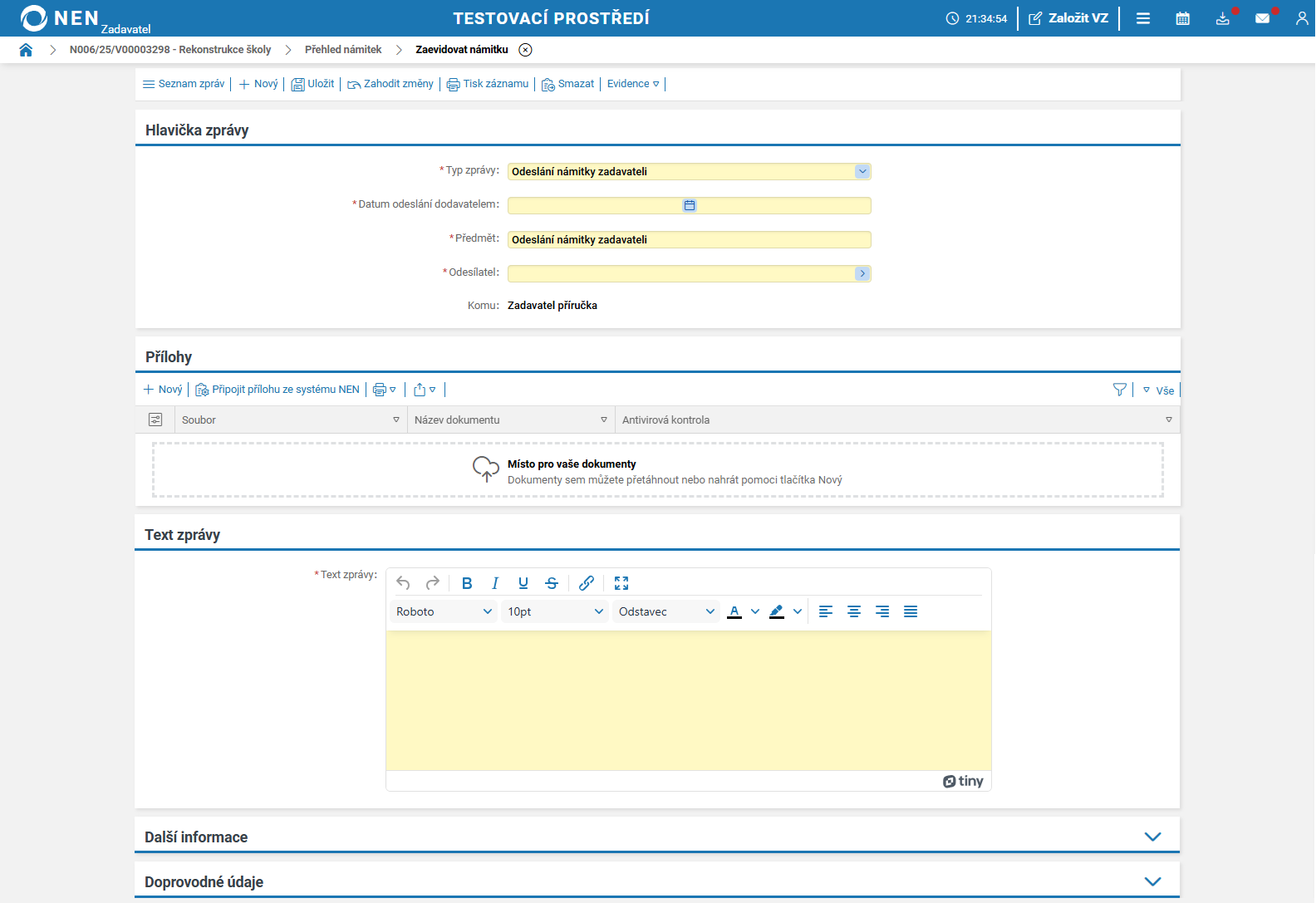This screenshot has height=903, width=1316.
Task: Click the undo arrow in editor
Action: click(x=404, y=583)
